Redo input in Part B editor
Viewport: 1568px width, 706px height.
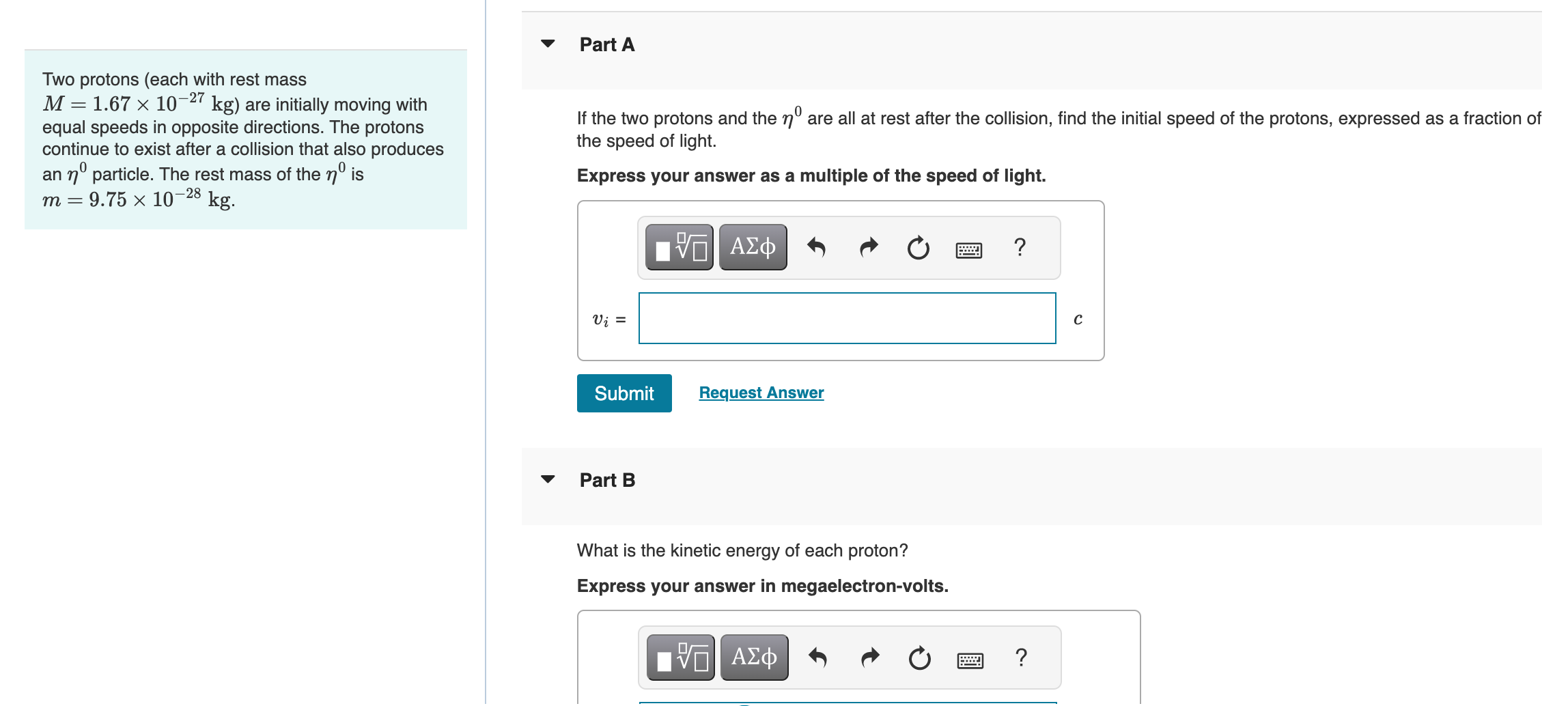(x=869, y=657)
